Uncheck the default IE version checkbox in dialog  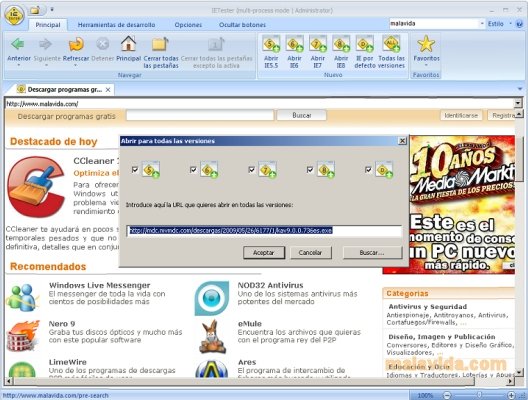[x=368, y=169]
